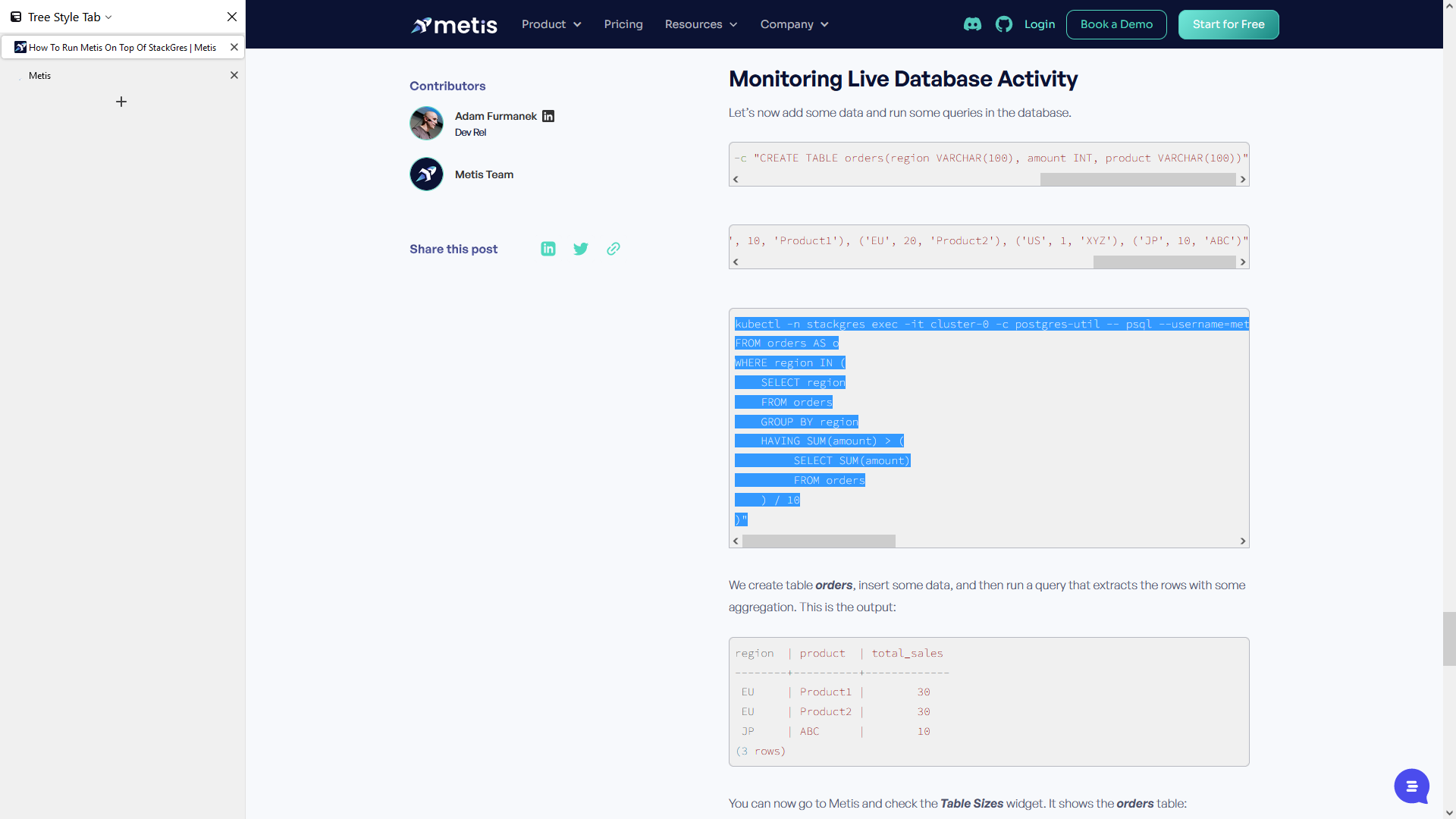Click the 'Dev Rel' role text
This screenshot has width=1456, height=819.
pyautogui.click(x=470, y=133)
